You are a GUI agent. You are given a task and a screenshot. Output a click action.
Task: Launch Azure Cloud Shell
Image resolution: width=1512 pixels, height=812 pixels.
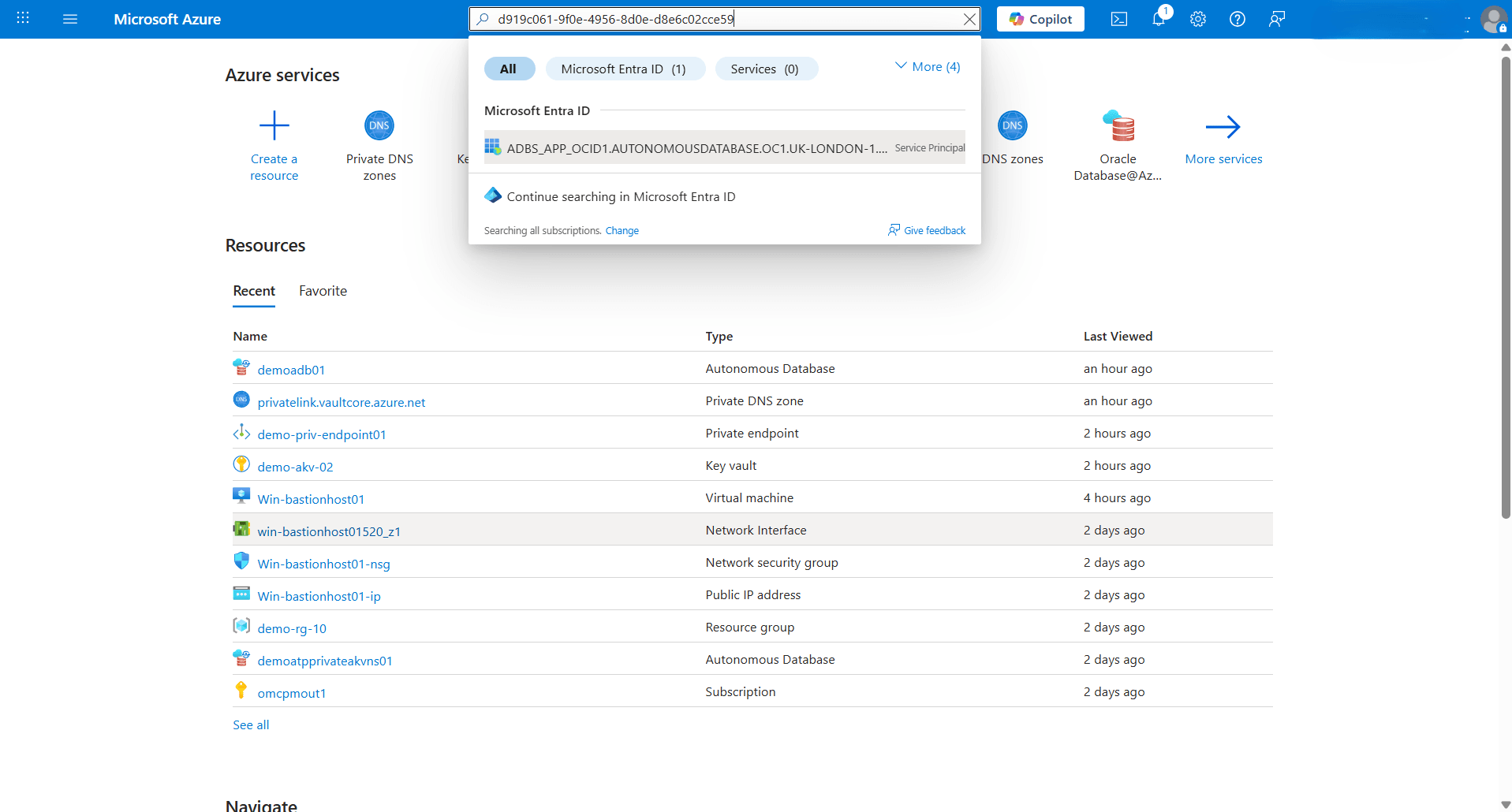tap(1119, 19)
